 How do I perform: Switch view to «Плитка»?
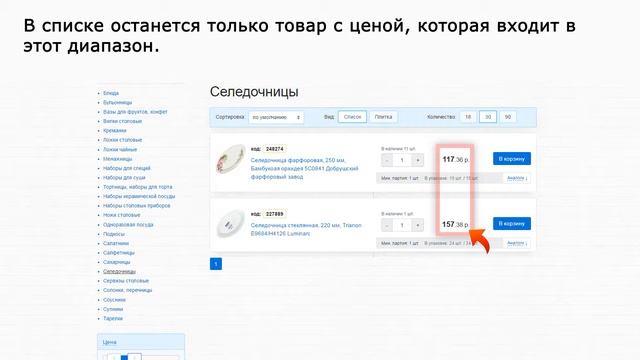click(383, 117)
